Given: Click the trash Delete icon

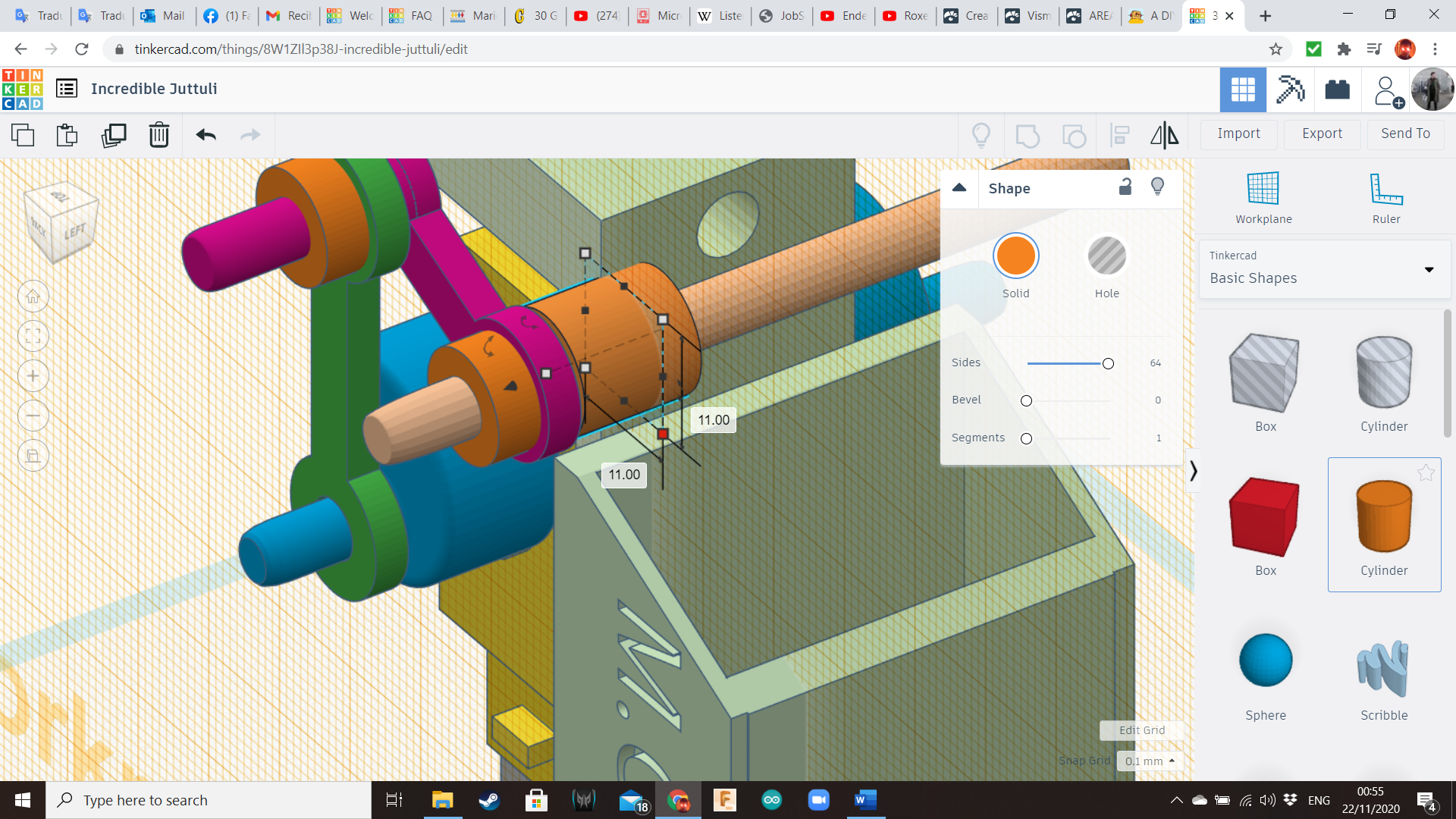Looking at the screenshot, I should point(159,135).
